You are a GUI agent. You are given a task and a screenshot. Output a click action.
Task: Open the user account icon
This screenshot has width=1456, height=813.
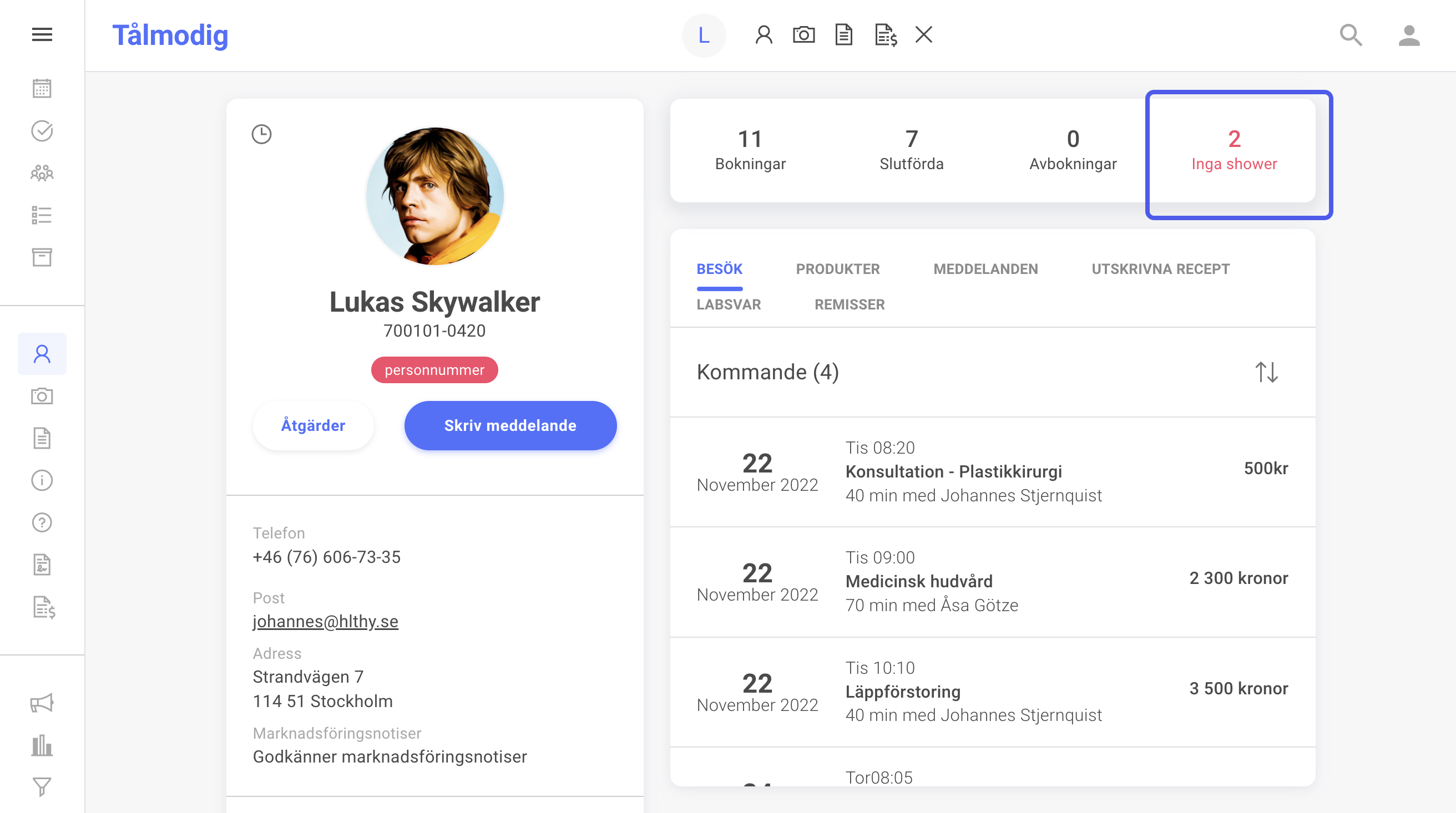1409,35
